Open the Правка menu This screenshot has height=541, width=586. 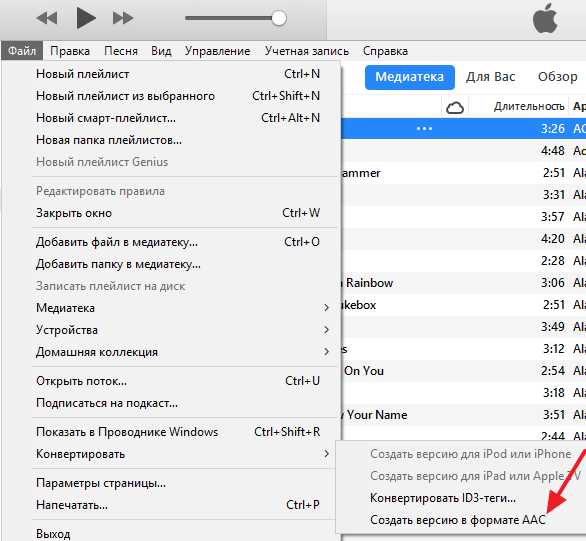(x=70, y=51)
